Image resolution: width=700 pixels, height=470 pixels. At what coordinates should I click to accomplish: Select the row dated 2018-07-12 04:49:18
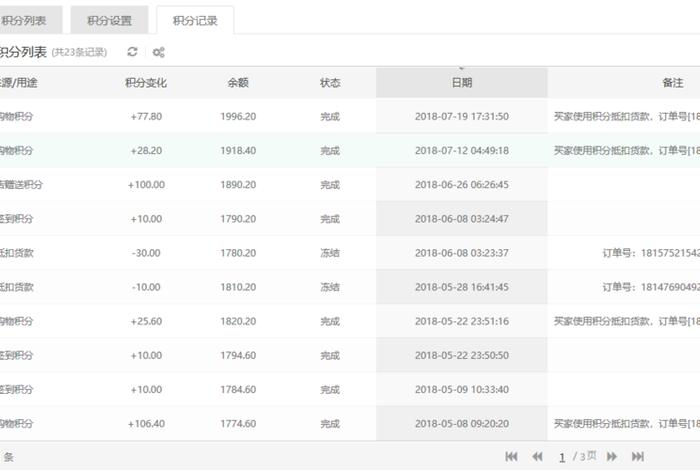(x=350, y=150)
